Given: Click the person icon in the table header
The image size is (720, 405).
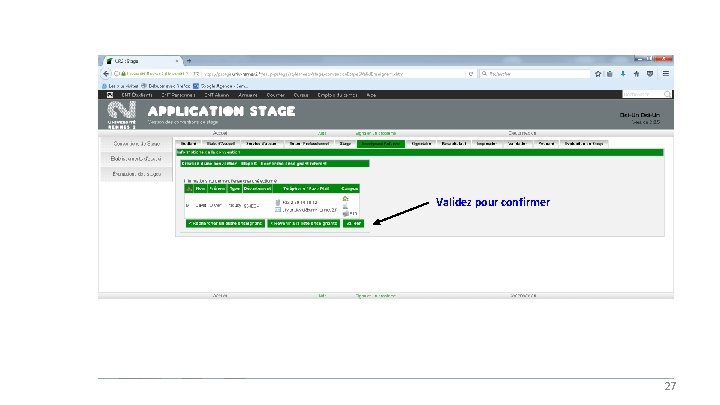Looking at the screenshot, I should click(x=189, y=189).
